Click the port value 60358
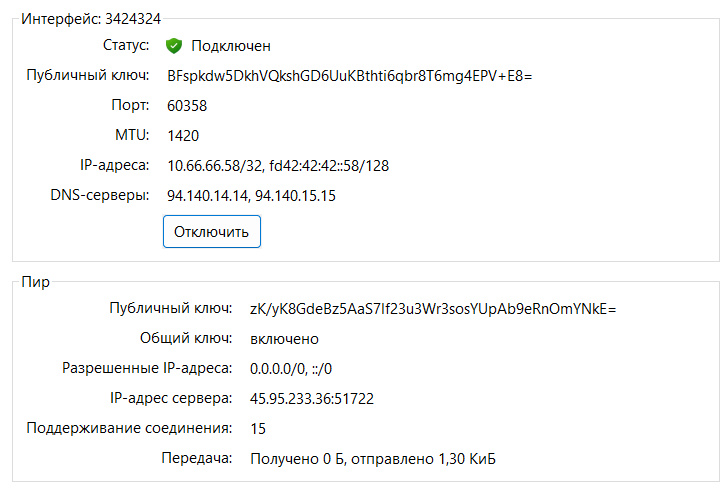The height and width of the screenshot is (491, 724). click(x=187, y=106)
